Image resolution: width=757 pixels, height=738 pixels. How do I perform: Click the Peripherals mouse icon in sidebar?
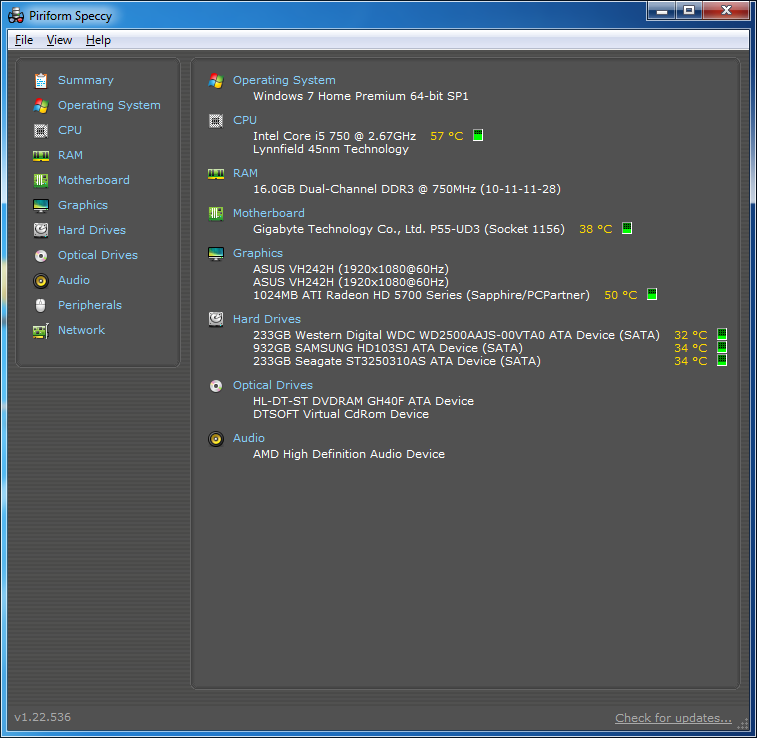(41, 306)
